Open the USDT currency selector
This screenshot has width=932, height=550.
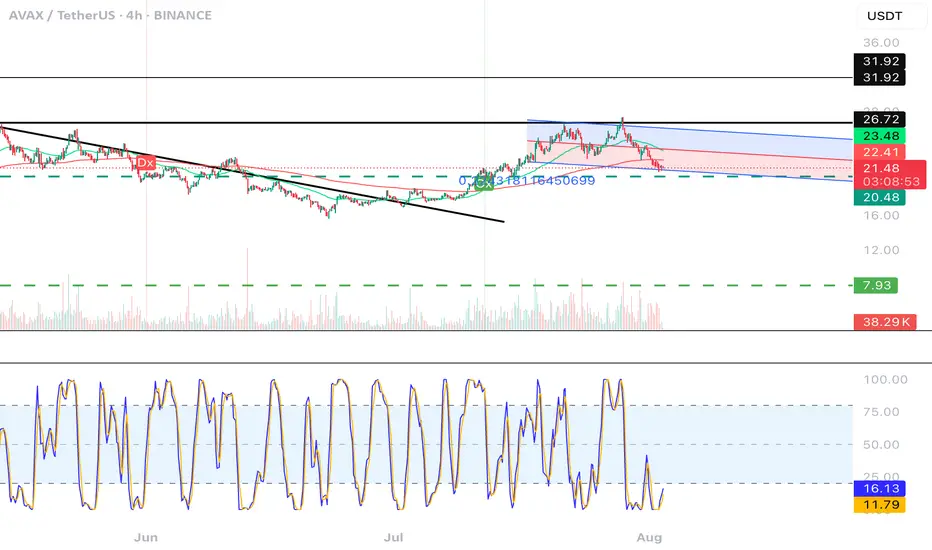[884, 16]
